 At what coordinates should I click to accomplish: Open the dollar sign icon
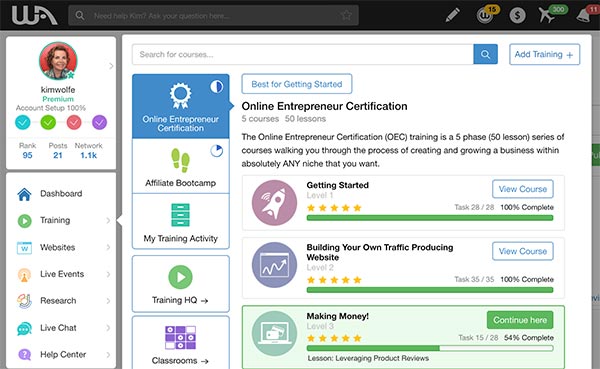pos(517,15)
